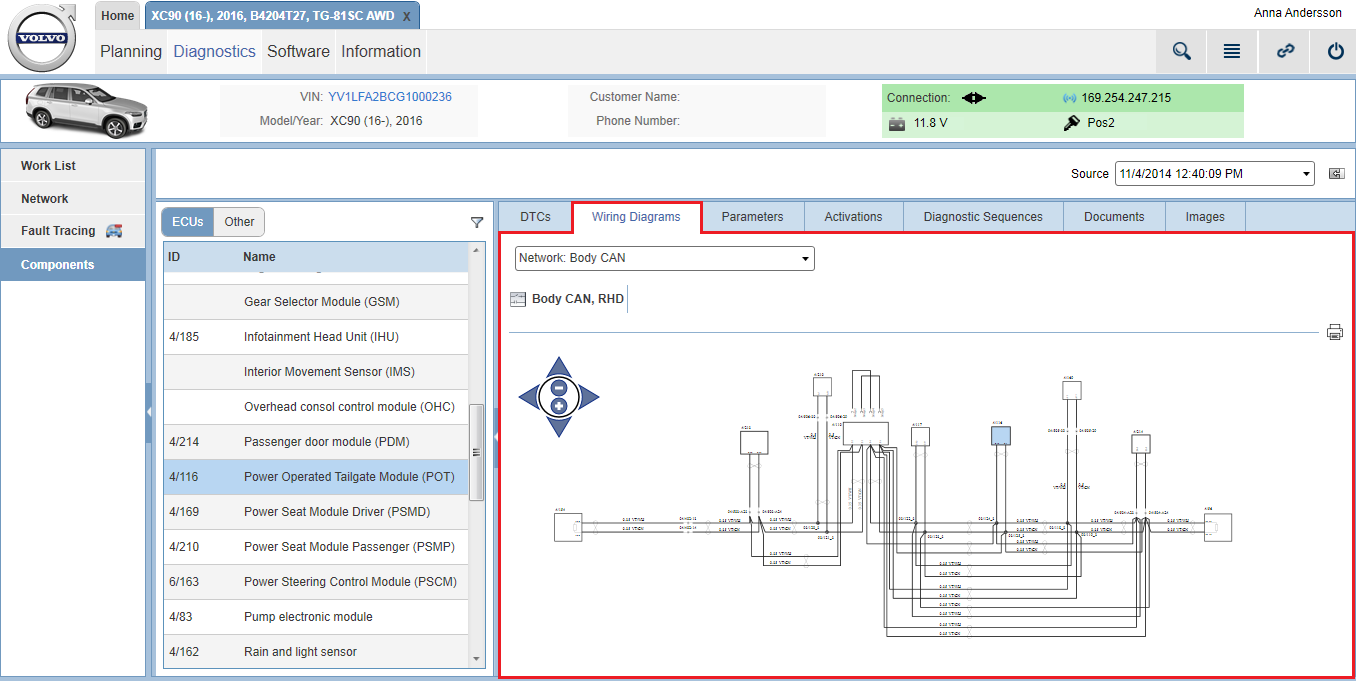1356x681 pixels.
Task: Open Network in sidebar
Action: (x=73, y=199)
